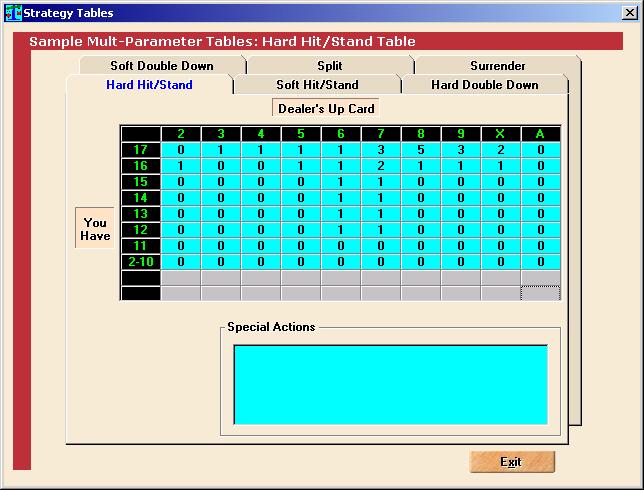Select the bottom-right gray empty grid cell

pyautogui.click(x=540, y=293)
